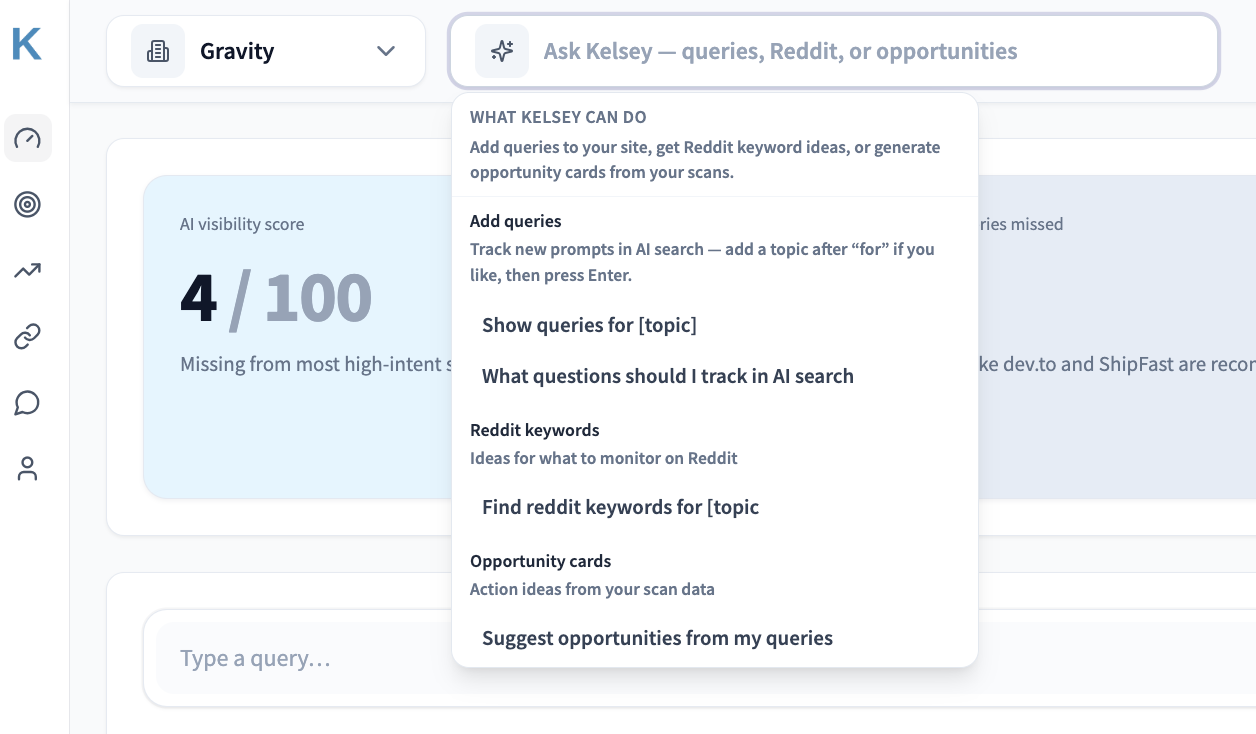Open the target tracking icon in the sidebar
The width and height of the screenshot is (1256, 734).
point(28,204)
